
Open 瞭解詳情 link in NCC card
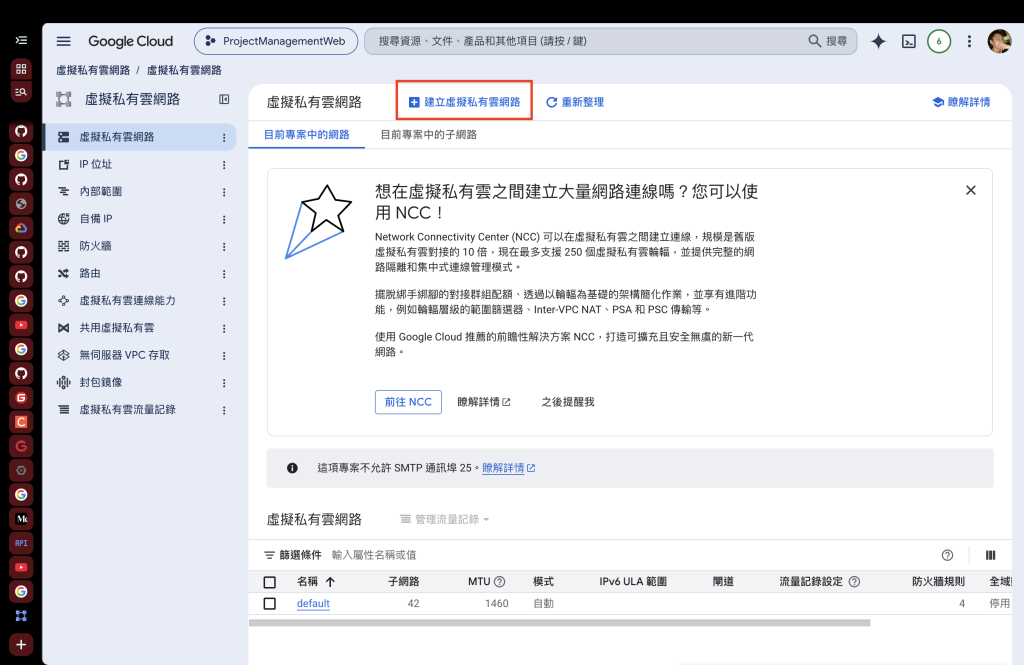tap(484, 402)
